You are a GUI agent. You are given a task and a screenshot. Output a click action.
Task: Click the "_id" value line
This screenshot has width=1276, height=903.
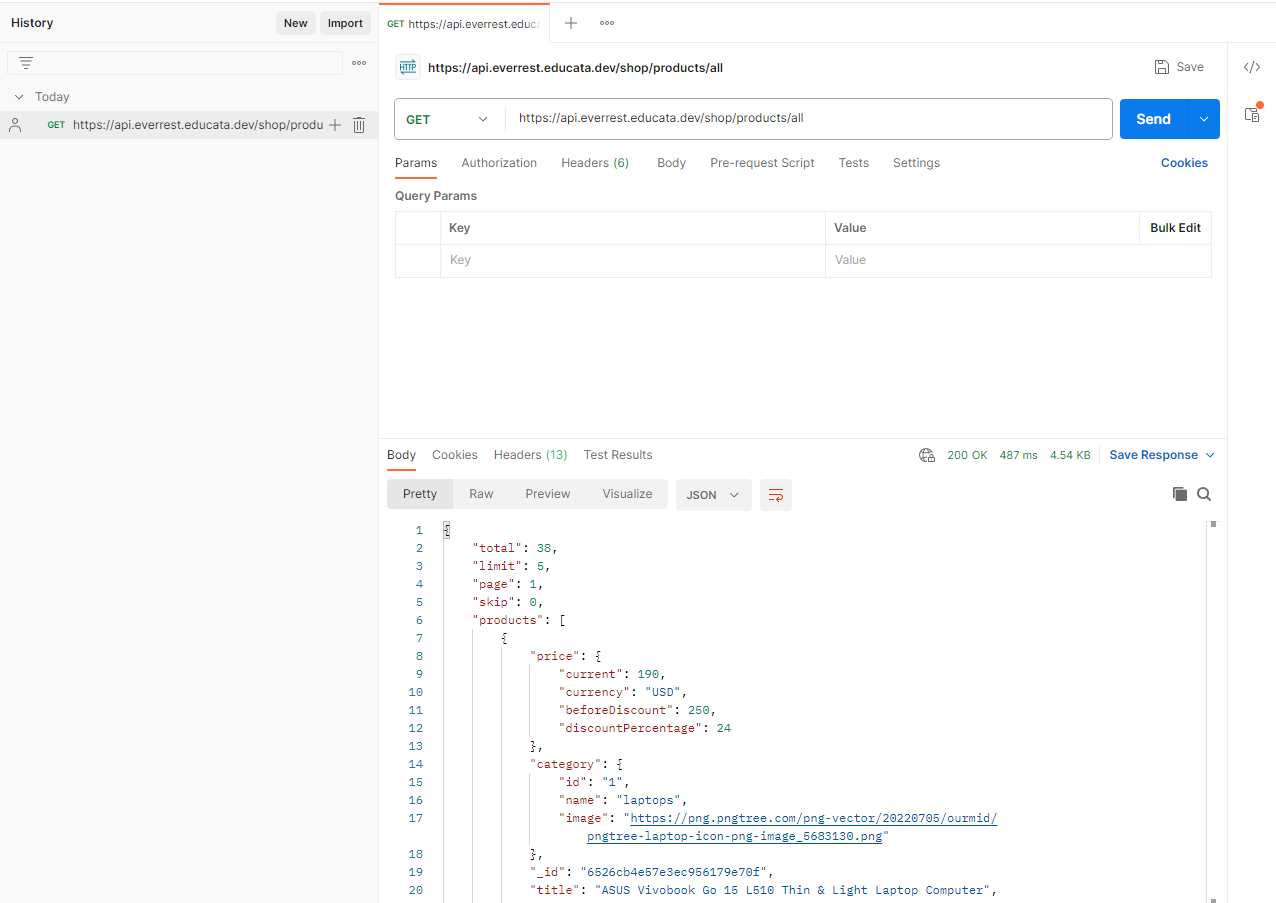point(652,872)
